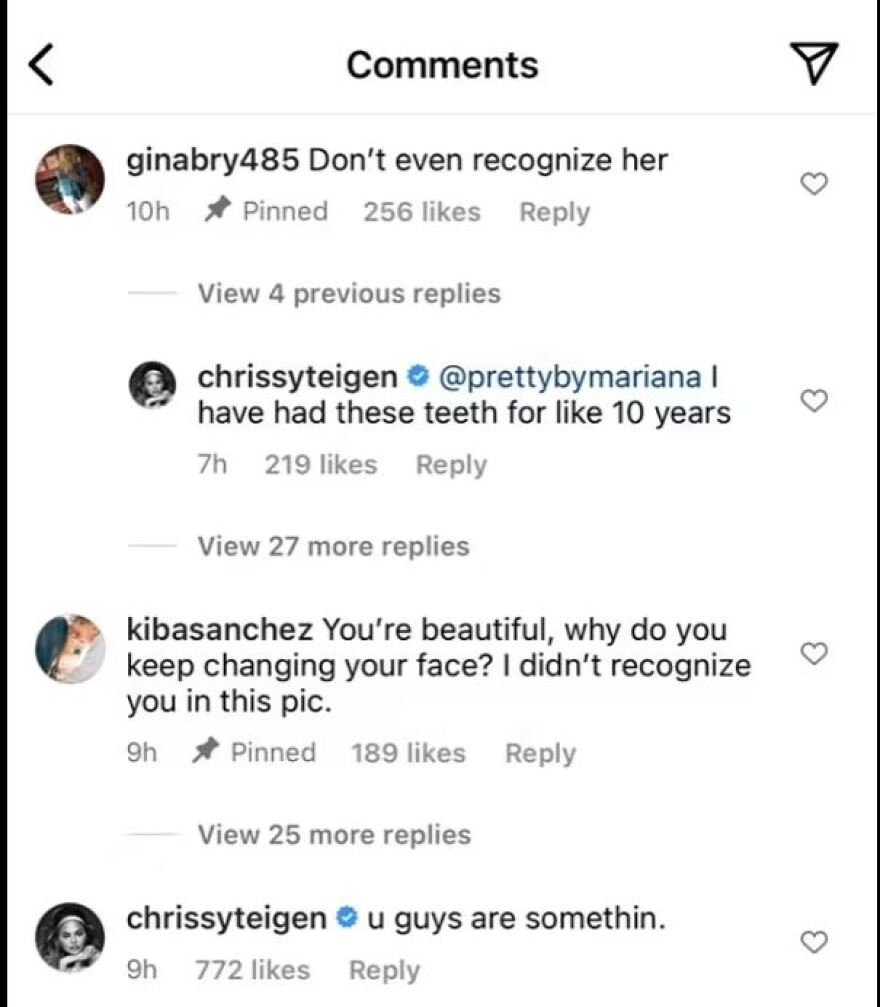Open ginabry485 username link

tap(211, 160)
